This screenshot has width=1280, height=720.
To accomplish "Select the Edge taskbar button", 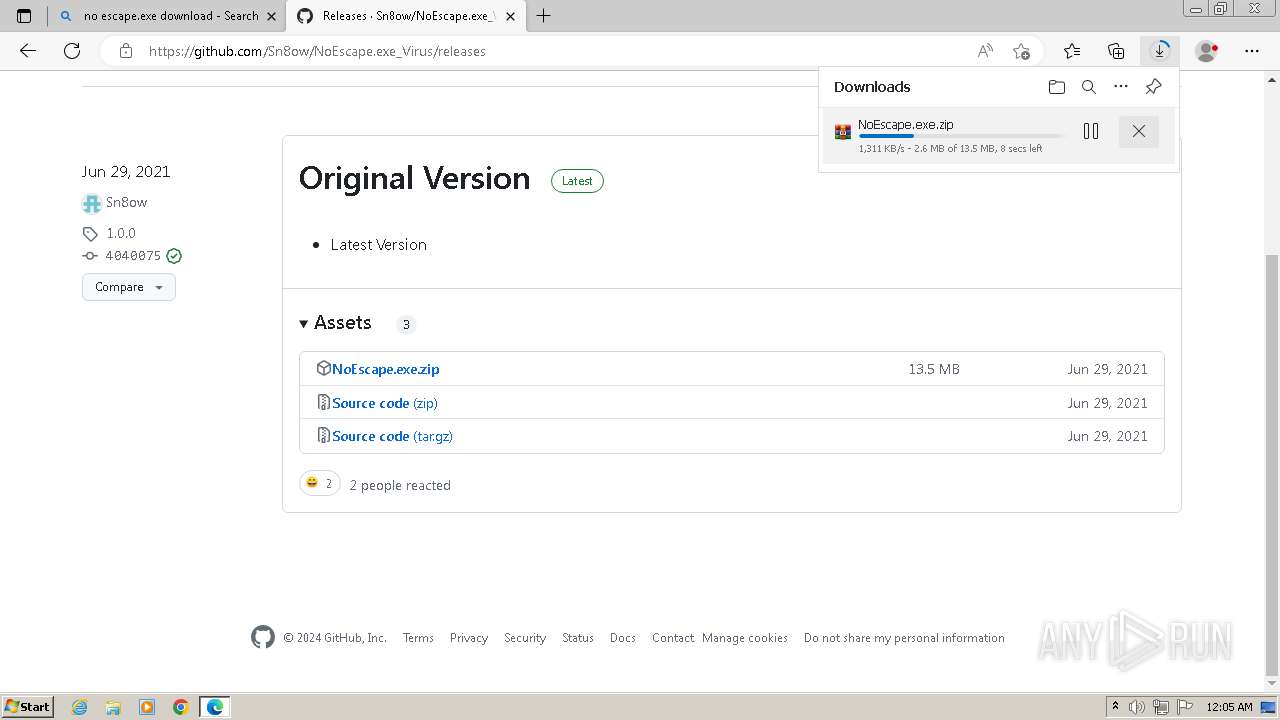I will [x=215, y=707].
